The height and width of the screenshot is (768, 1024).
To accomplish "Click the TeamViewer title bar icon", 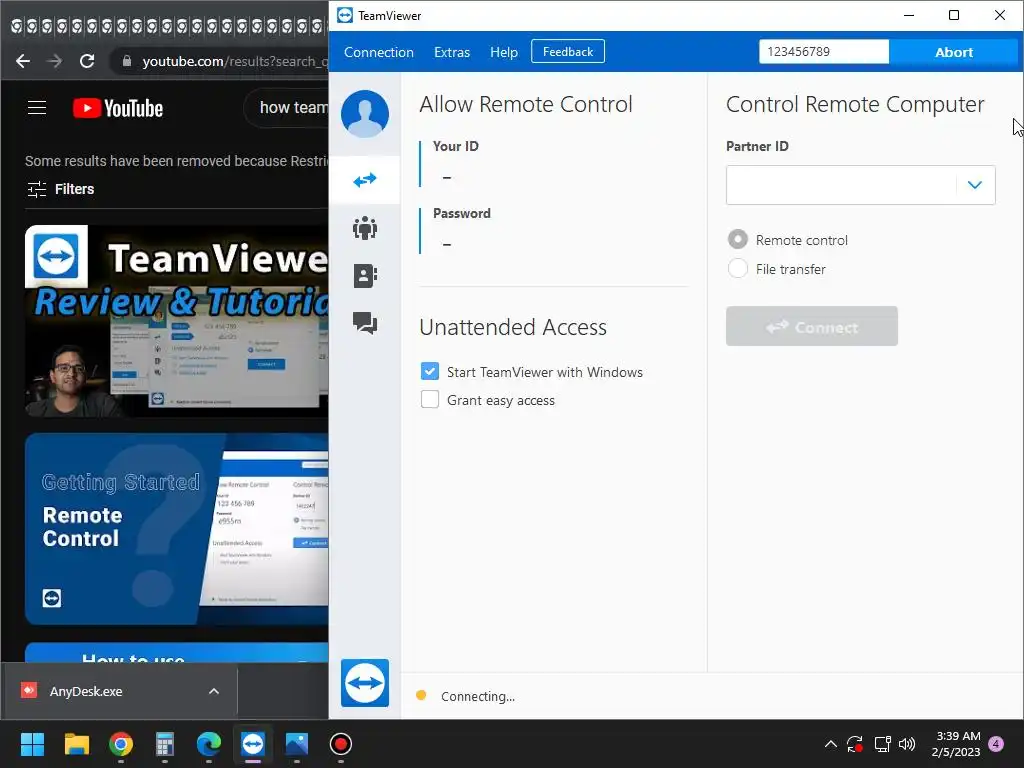I will [345, 15].
